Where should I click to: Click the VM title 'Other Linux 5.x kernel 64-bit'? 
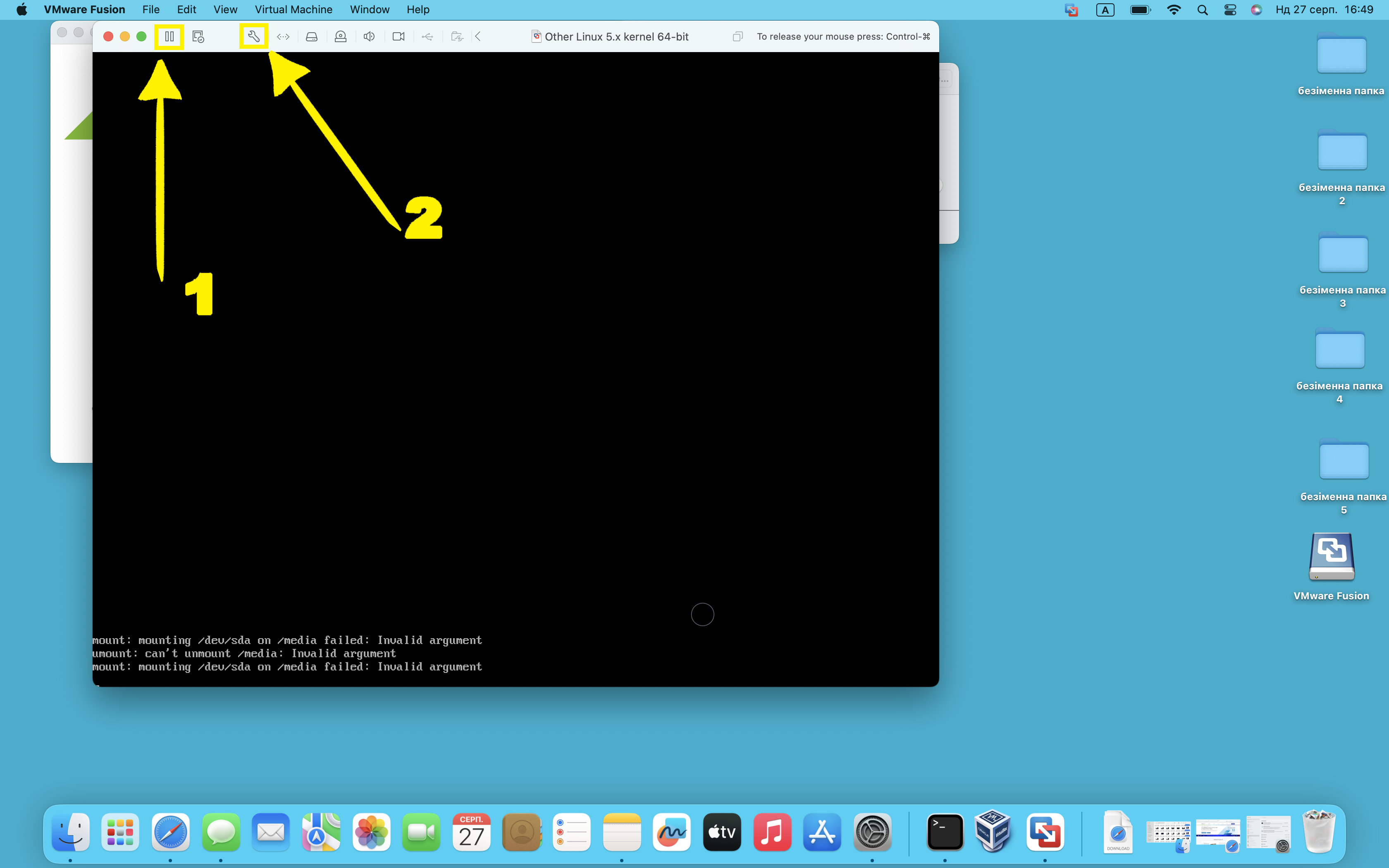(x=616, y=37)
